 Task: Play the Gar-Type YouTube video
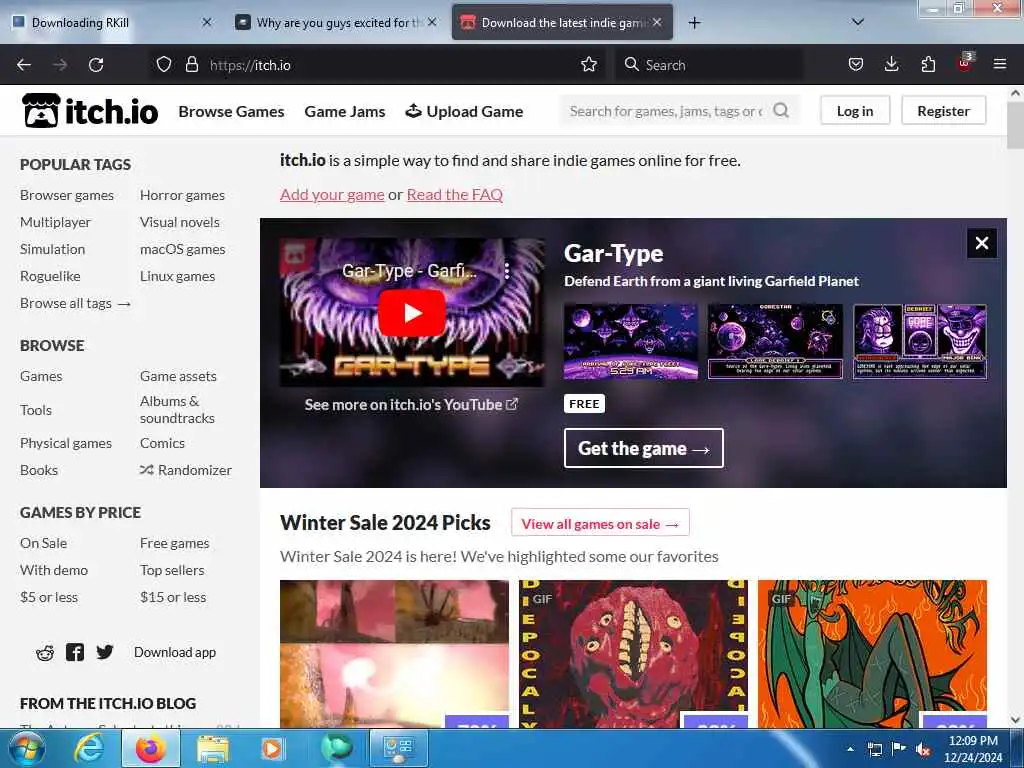pyautogui.click(x=412, y=313)
